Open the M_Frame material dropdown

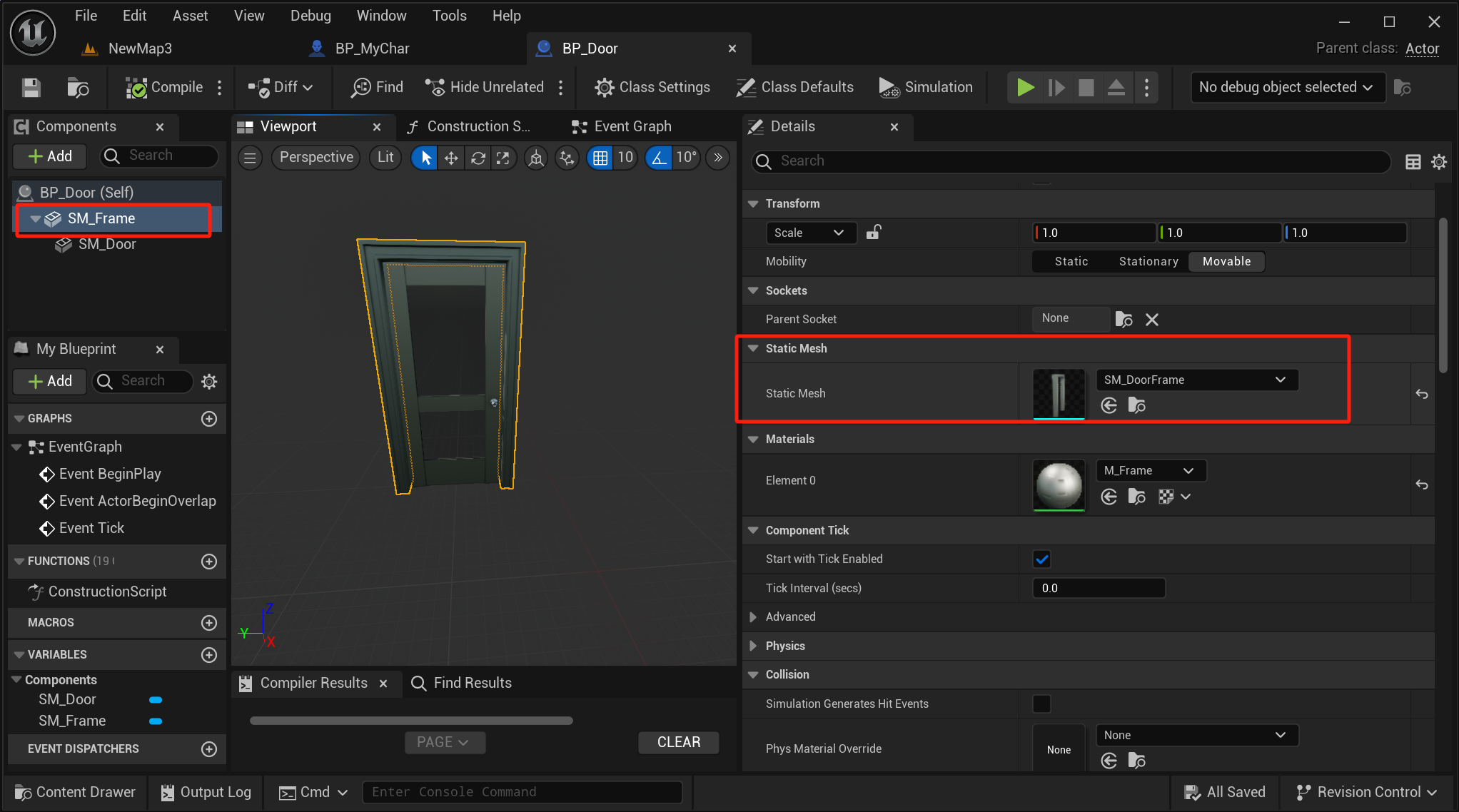click(1151, 470)
